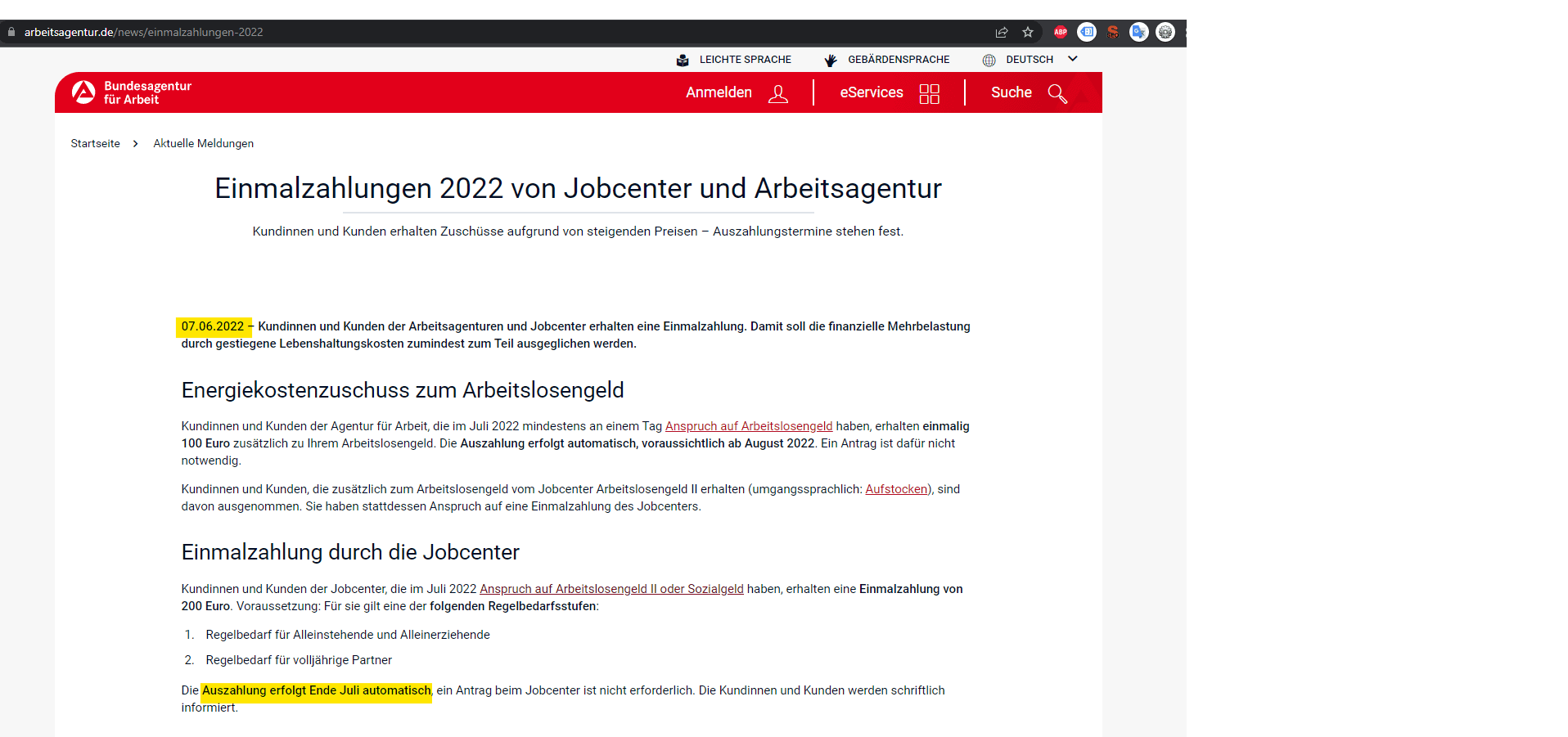Viewport: 1568px width, 737px height.
Task: Click the subtitle about Auszahlungstermine stehen fest
Action: coord(578,231)
